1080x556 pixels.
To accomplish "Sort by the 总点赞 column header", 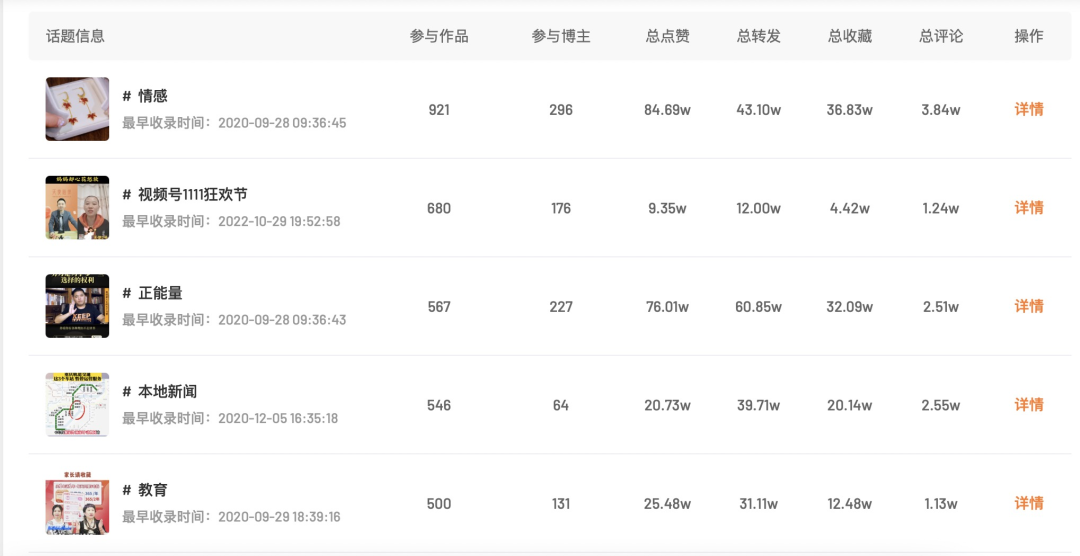I will click(667, 36).
